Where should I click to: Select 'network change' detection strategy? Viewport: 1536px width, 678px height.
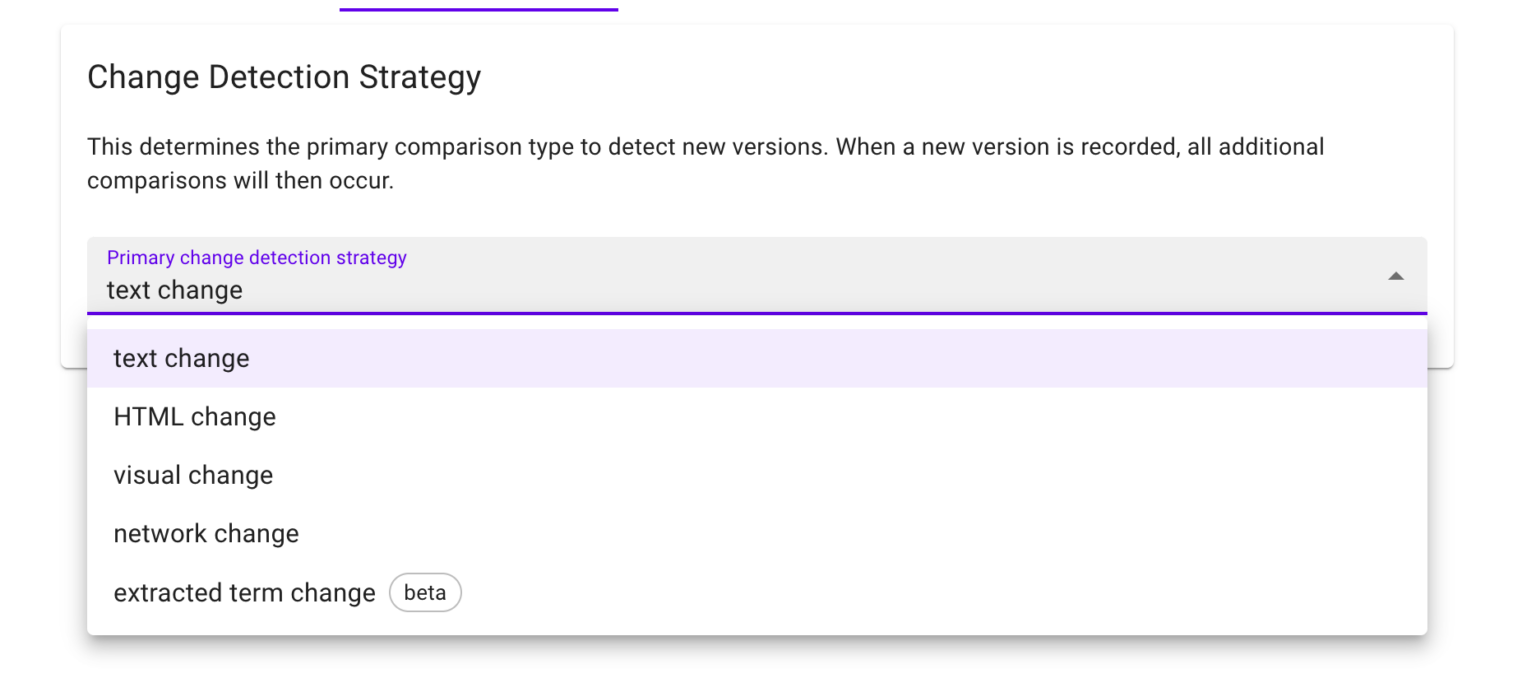point(205,533)
